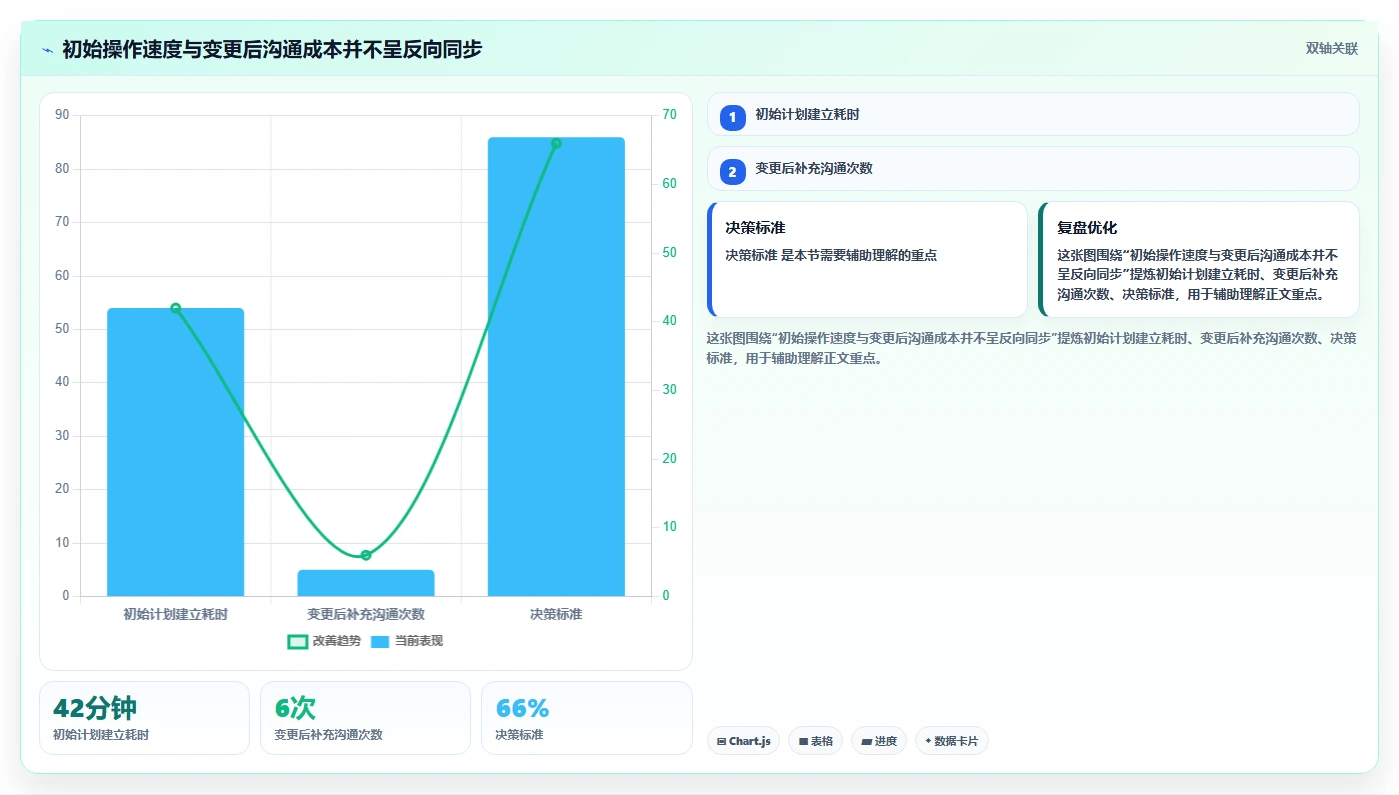This screenshot has height=795, width=1399.
Task: Click the lightning icon beside the title
Action: pos(47,49)
